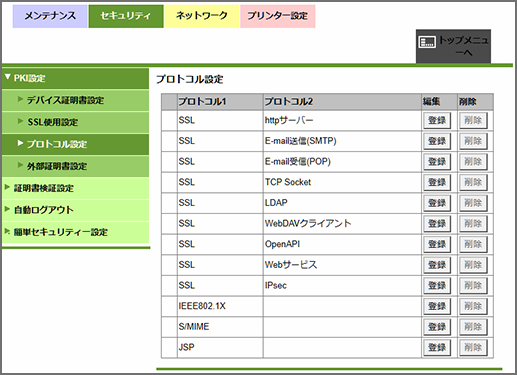Click 登録 for IEEE802.1X row
Image resolution: width=517 pixels, height=375 pixels.
point(437,306)
